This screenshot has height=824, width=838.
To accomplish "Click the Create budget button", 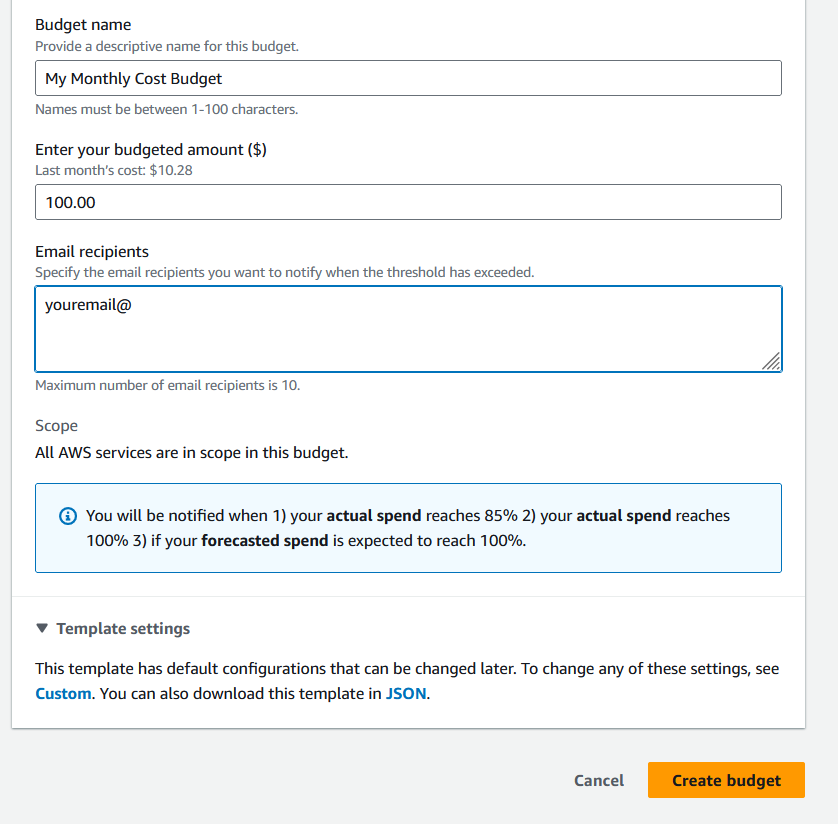I will (726, 780).
